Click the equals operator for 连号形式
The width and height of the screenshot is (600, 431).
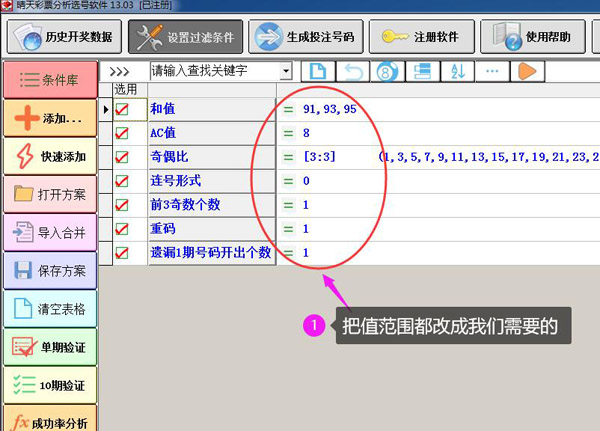[x=288, y=181]
